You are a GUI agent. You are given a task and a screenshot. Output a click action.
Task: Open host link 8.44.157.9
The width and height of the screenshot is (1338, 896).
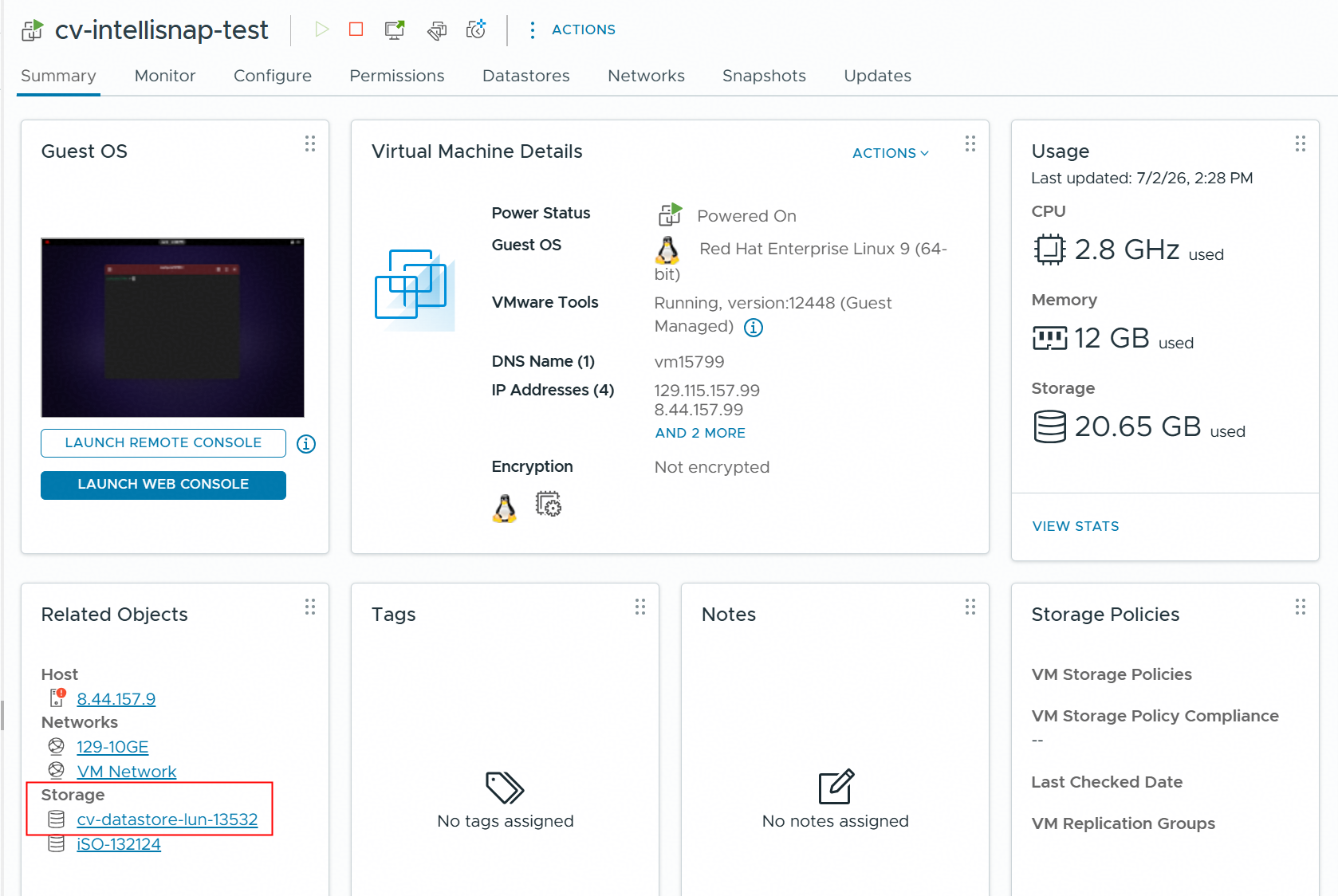click(116, 699)
